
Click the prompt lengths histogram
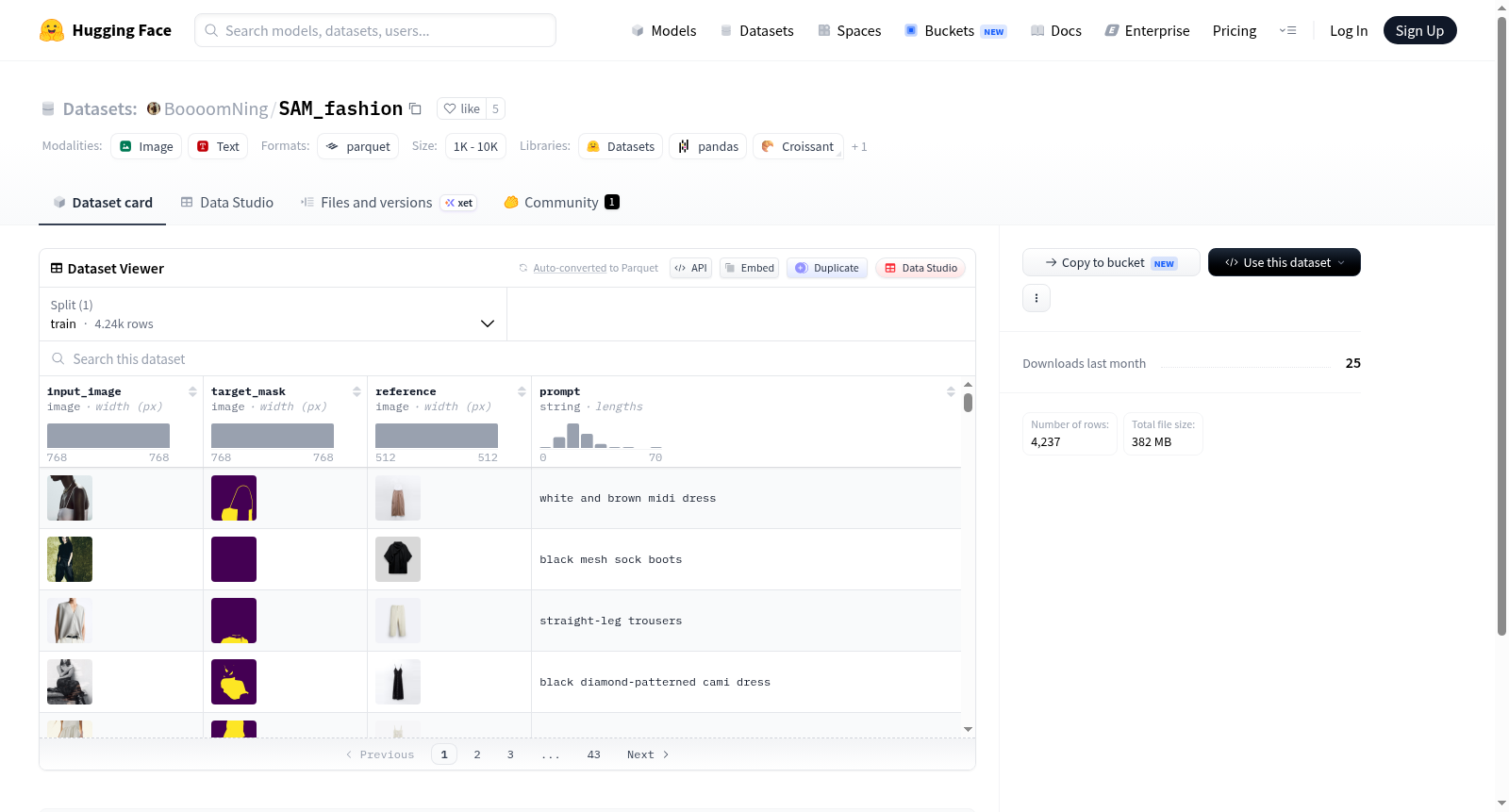click(601, 435)
